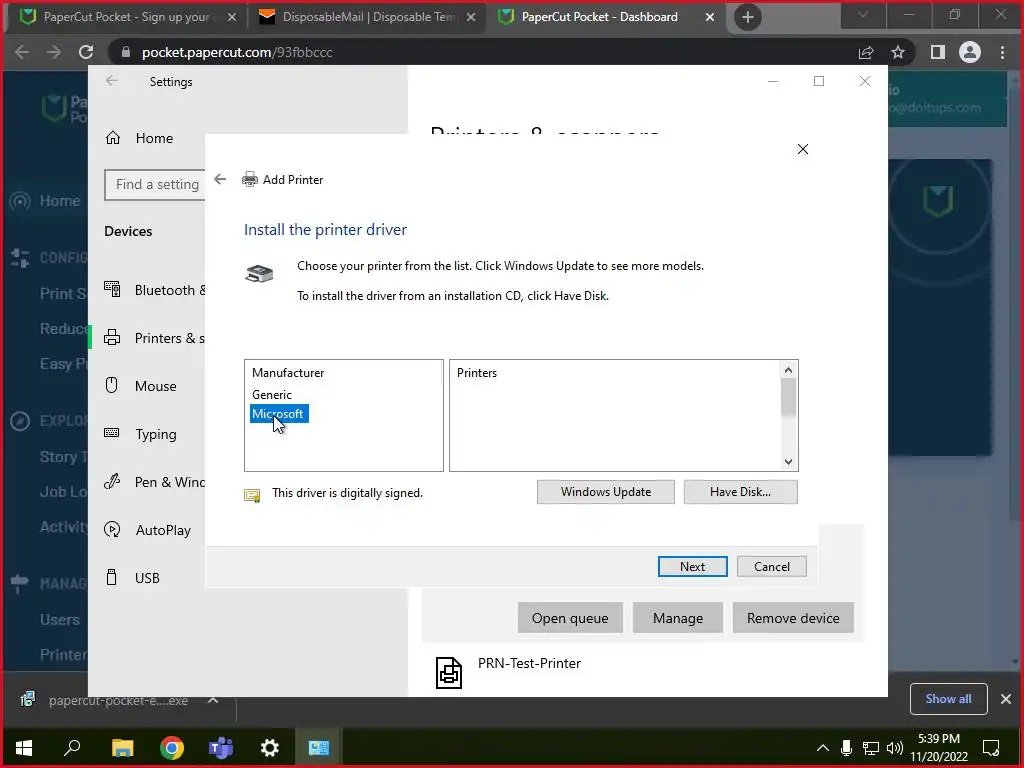Select Generic in the Manufacturer list
The image size is (1024, 768).
pyautogui.click(x=272, y=394)
